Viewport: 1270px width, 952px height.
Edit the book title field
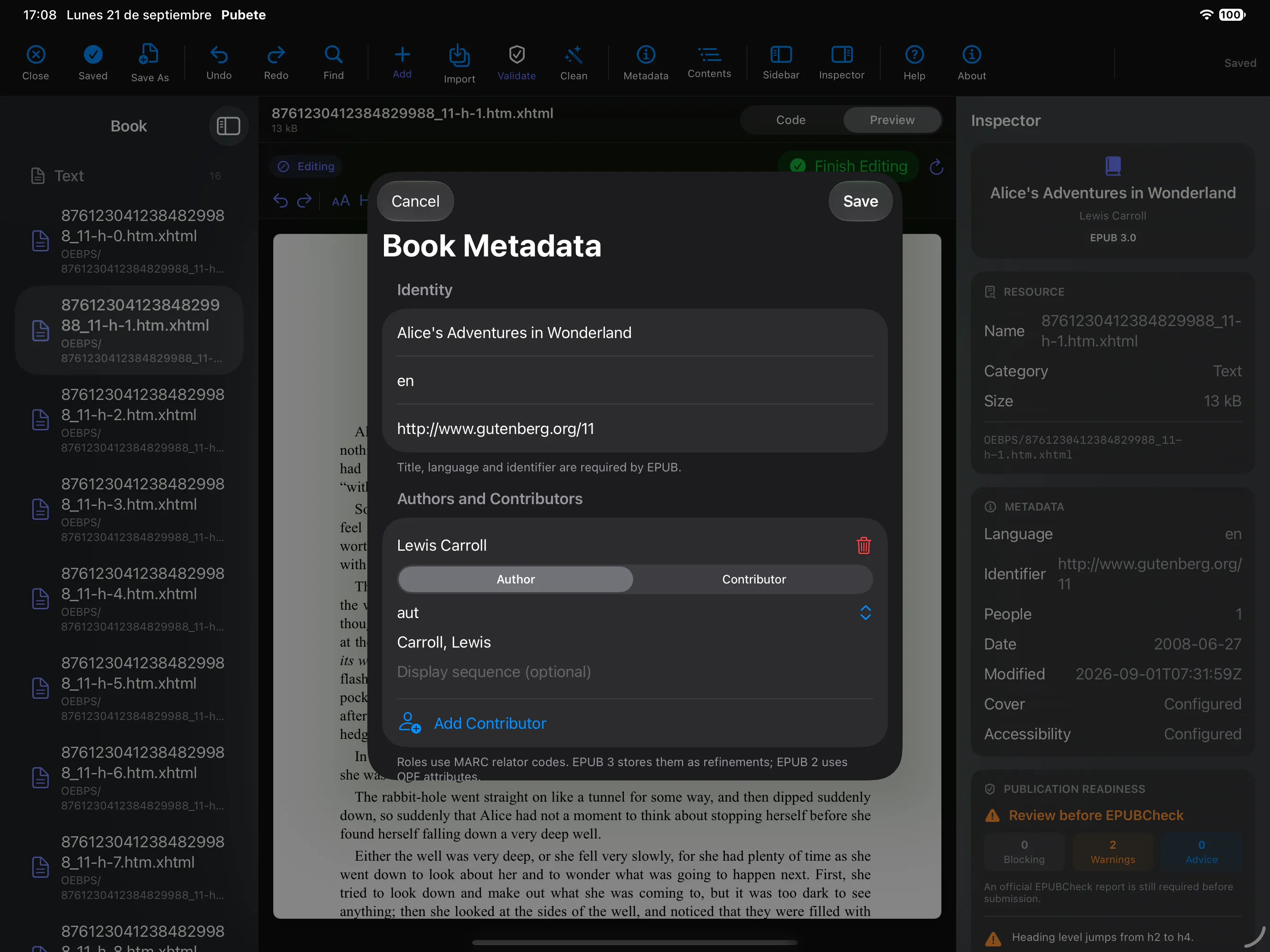click(x=635, y=333)
